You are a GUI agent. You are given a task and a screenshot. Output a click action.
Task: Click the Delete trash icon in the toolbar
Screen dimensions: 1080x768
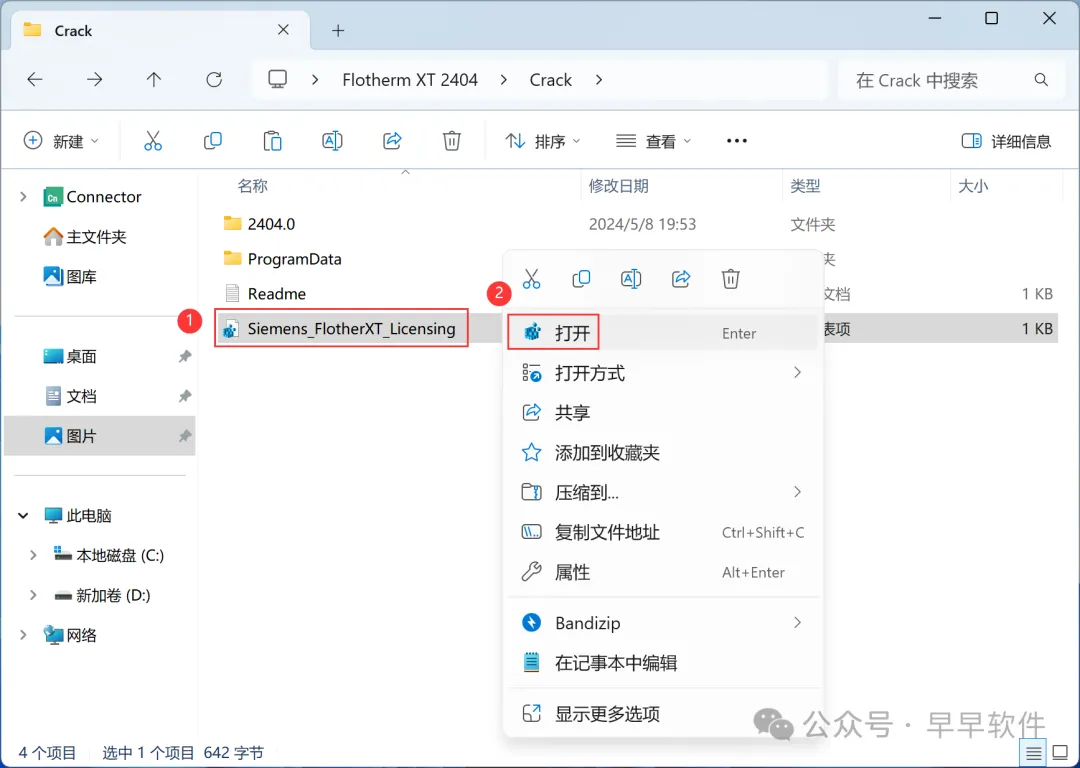click(452, 141)
